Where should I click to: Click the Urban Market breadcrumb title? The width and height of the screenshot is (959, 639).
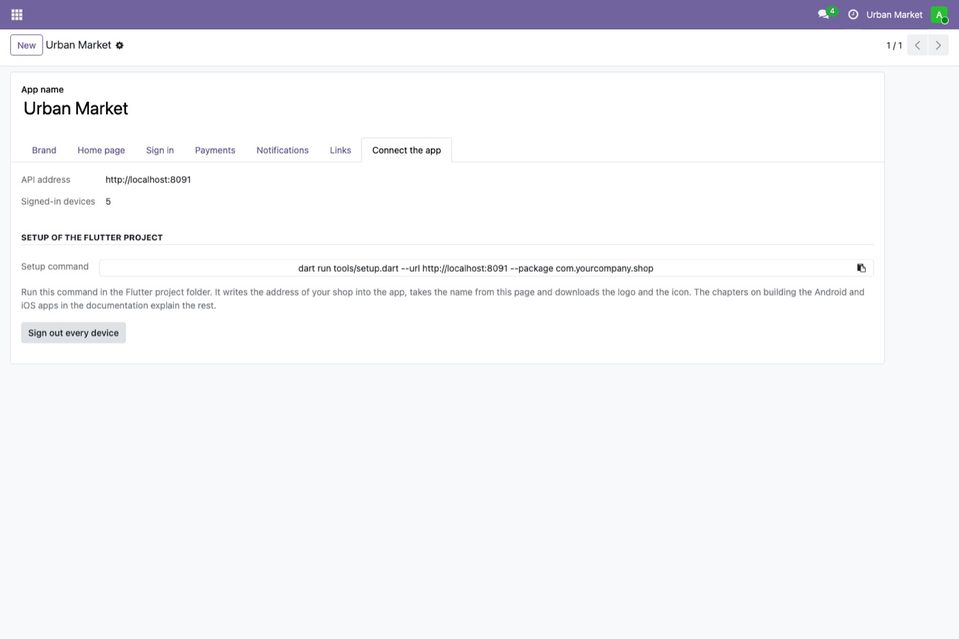click(x=78, y=45)
